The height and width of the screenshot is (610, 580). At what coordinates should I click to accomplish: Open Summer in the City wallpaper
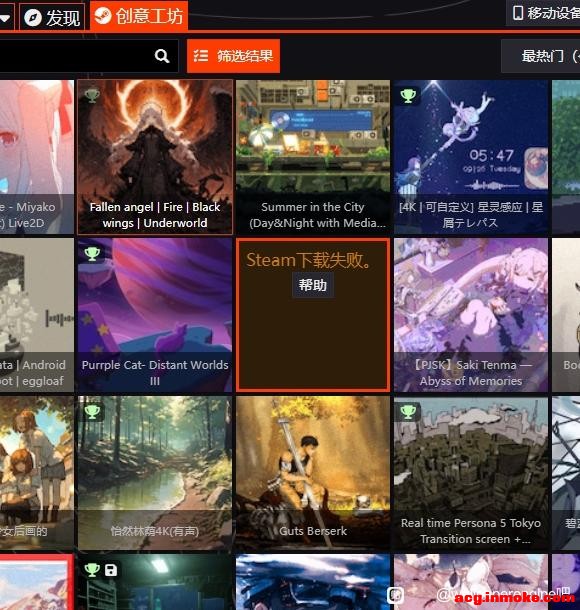(313, 157)
